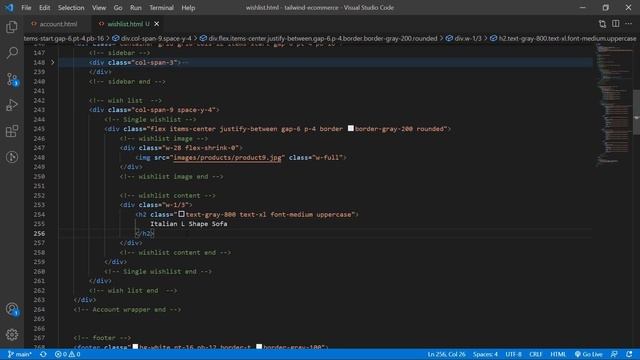The width and height of the screenshot is (640, 360).
Task: Change end of line sequence CRLF
Action: [x=536, y=354]
